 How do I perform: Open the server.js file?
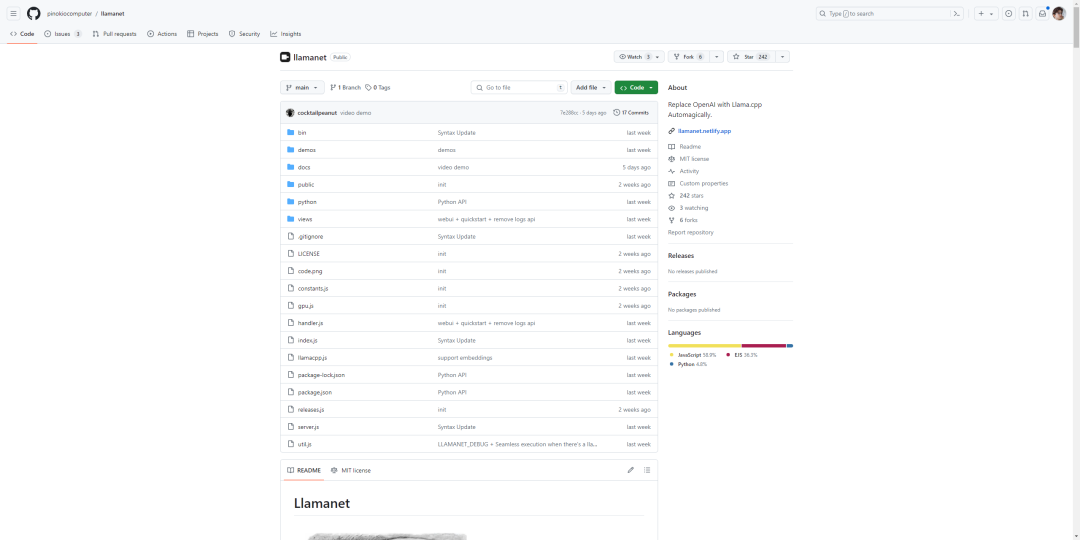(x=309, y=427)
